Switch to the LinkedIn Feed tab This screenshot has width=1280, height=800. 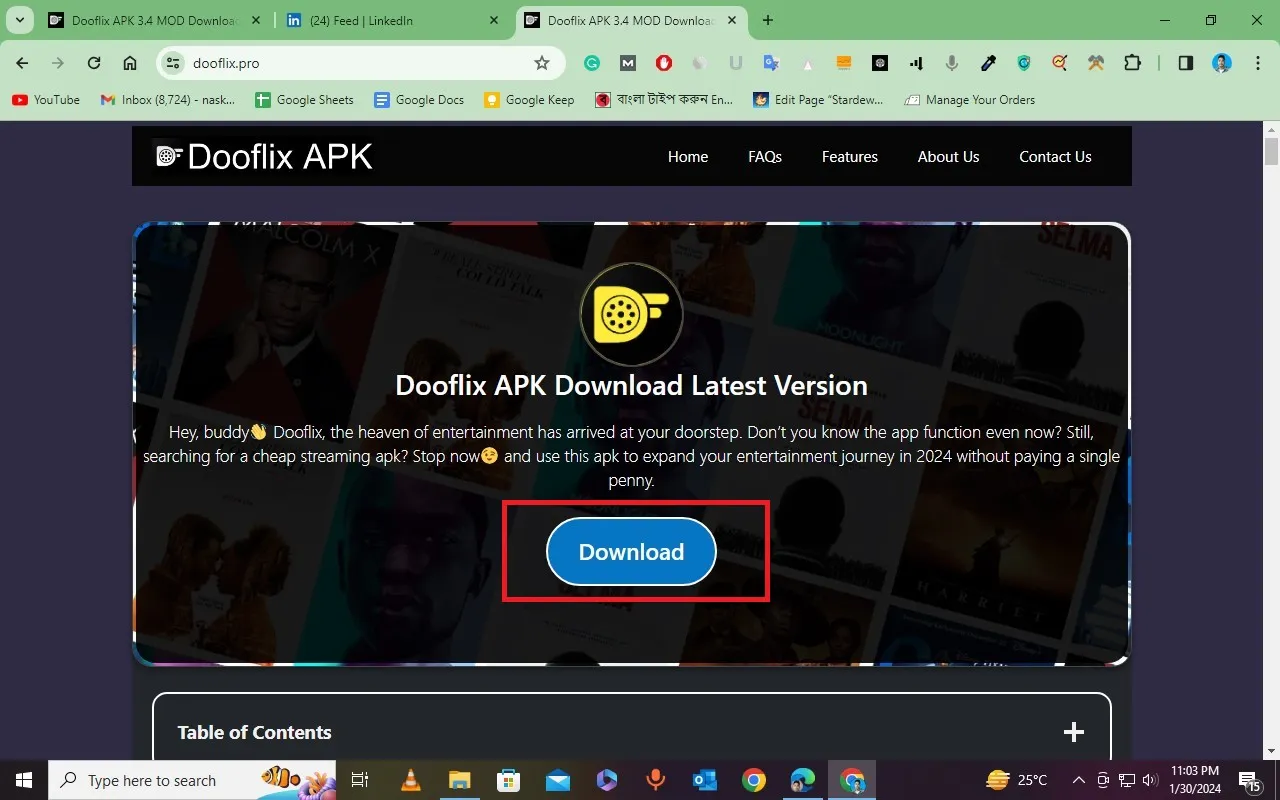tap(390, 20)
